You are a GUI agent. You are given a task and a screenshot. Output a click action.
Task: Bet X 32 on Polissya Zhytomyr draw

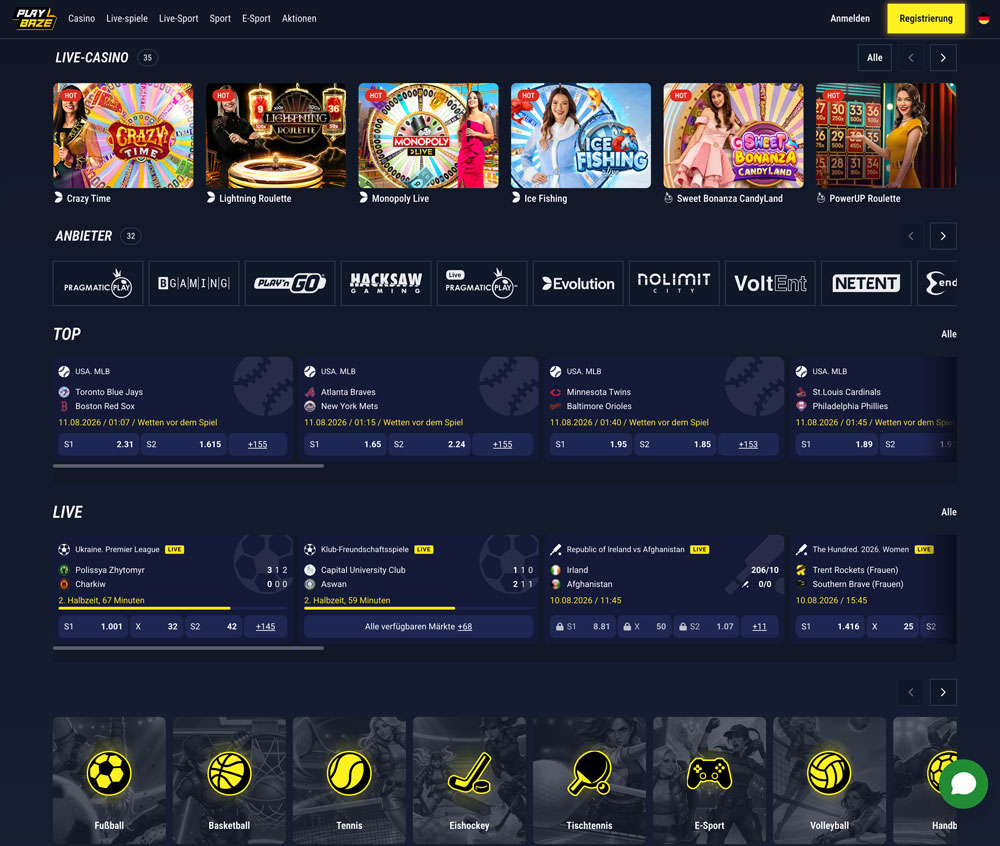156,627
